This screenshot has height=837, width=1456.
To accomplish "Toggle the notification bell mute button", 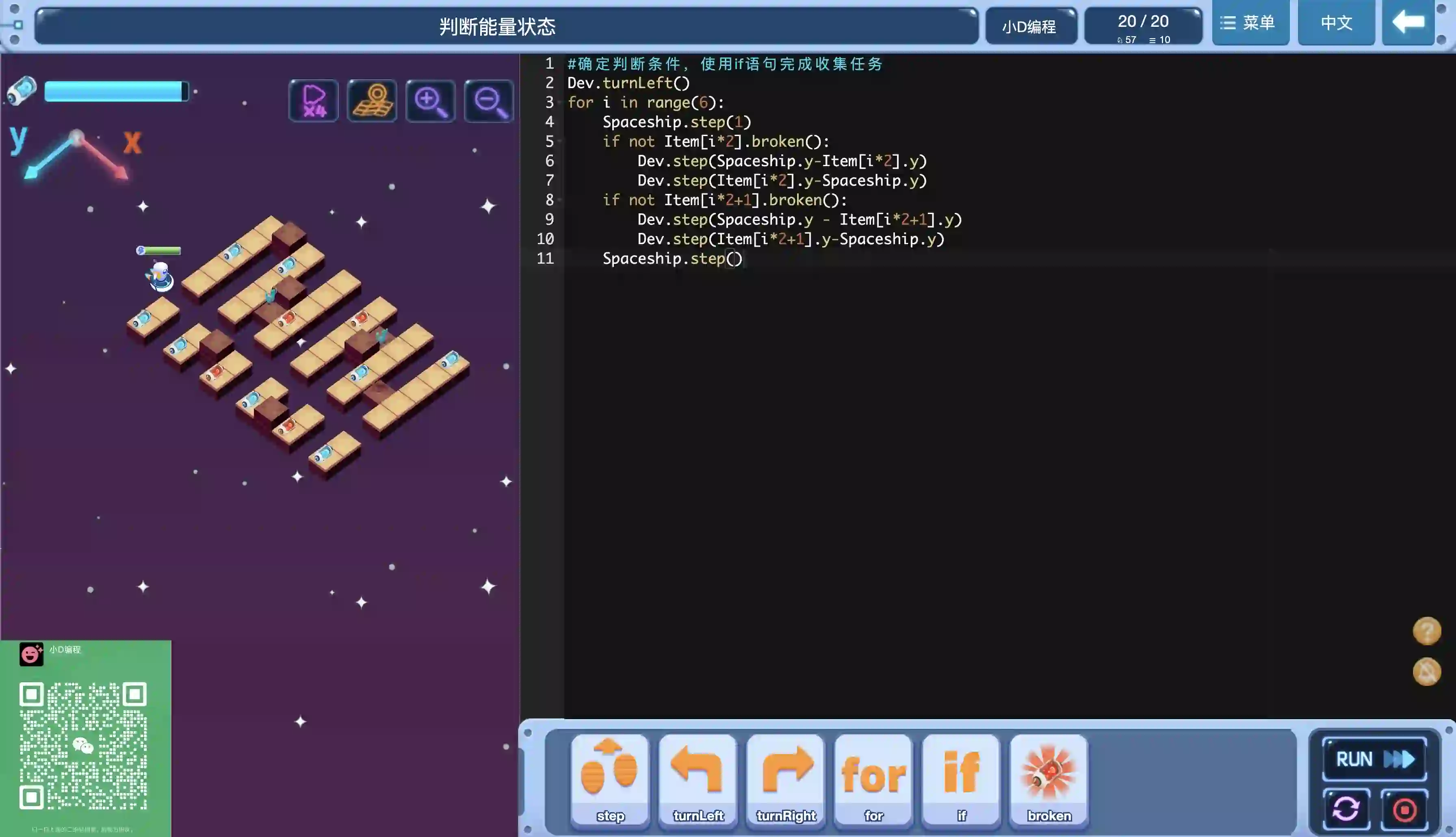I will pos(1427,672).
